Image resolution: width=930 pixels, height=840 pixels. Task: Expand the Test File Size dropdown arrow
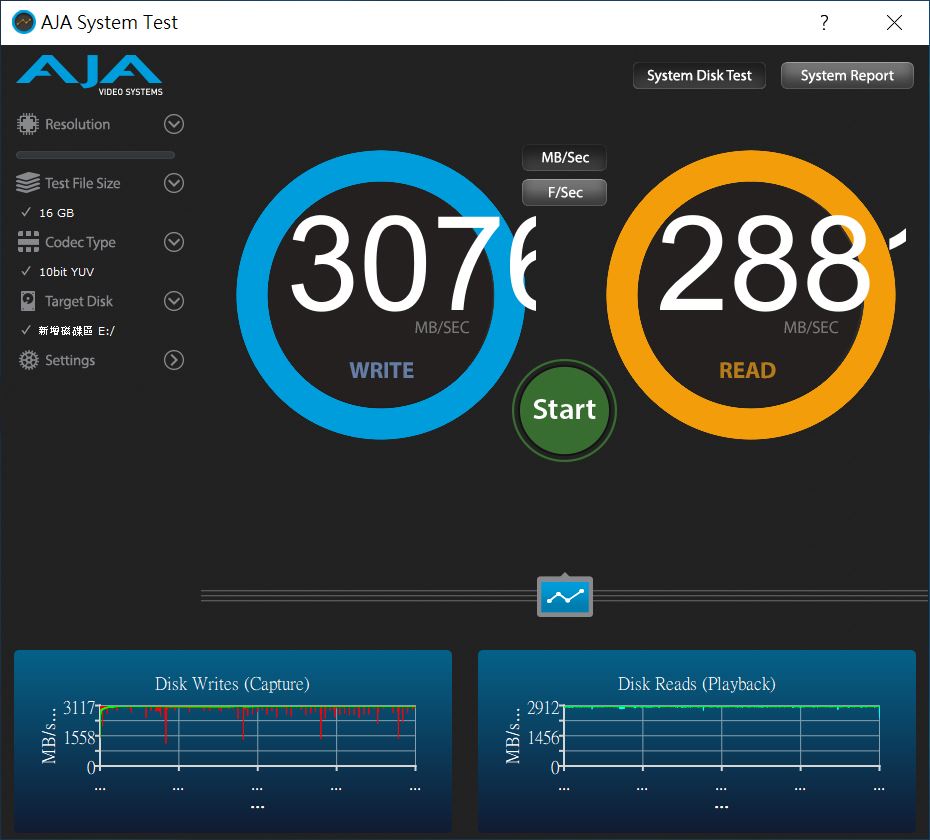point(174,183)
